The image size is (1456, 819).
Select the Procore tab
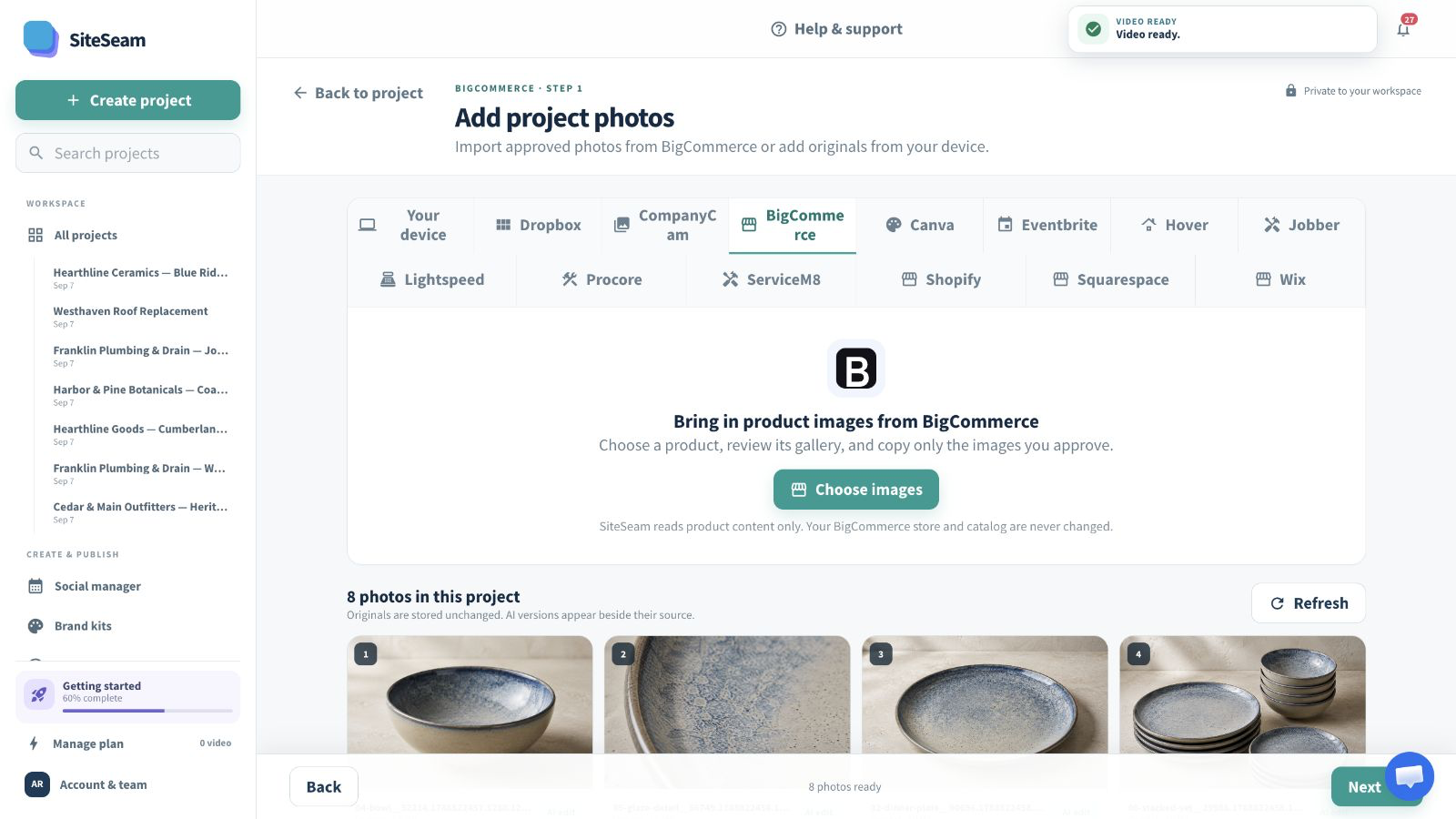pyautogui.click(x=602, y=279)
